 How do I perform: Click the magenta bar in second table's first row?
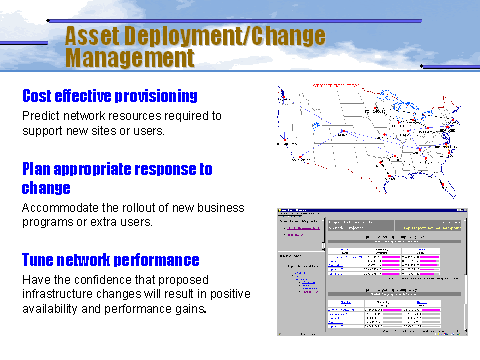[x=392, y=310]
